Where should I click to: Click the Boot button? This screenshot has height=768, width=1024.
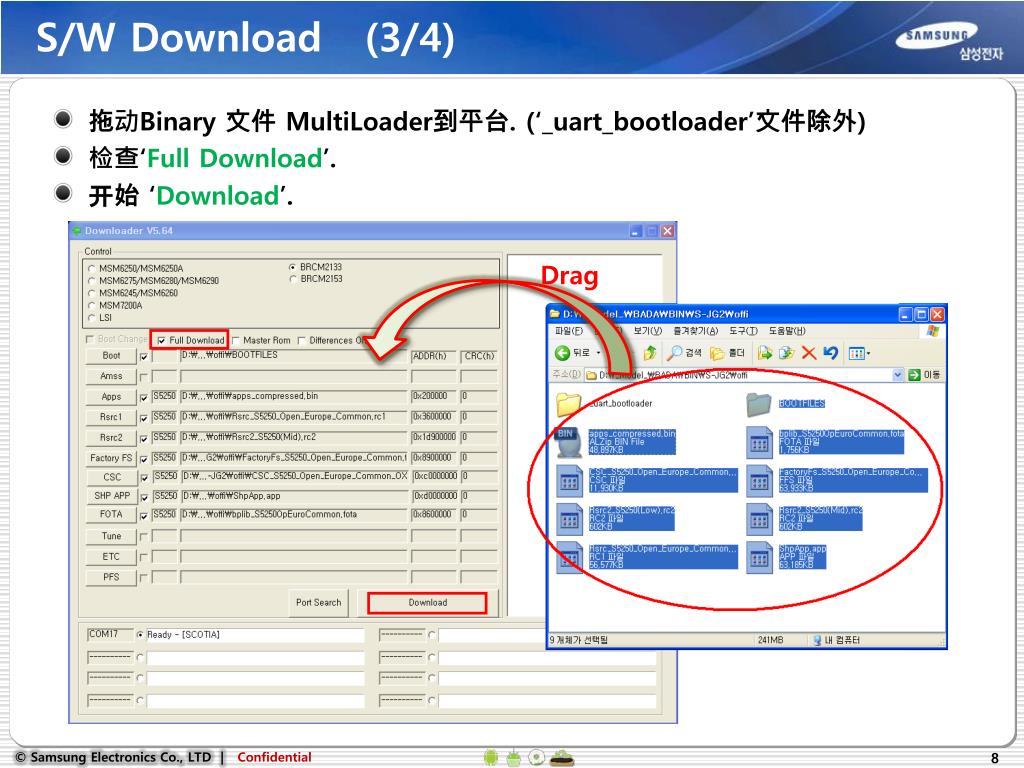[x=111, y=356]
